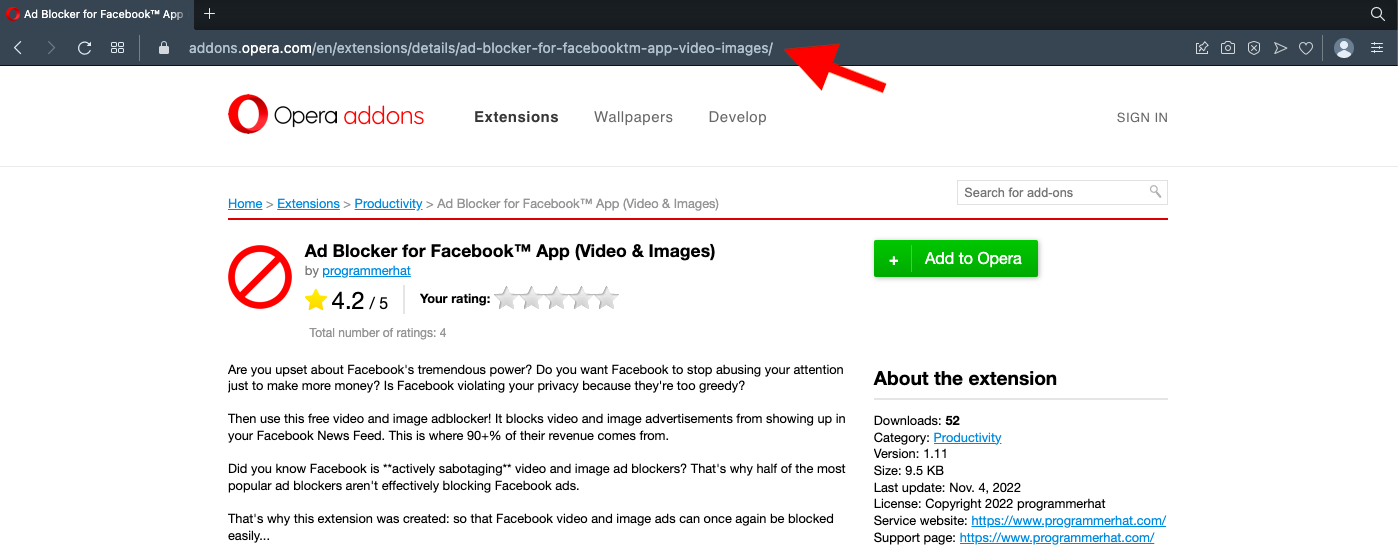The height and width of the screenshot is (553, 1398).
Task: Open the Service website programmerhat link
Action: (x=1068, y=521)
